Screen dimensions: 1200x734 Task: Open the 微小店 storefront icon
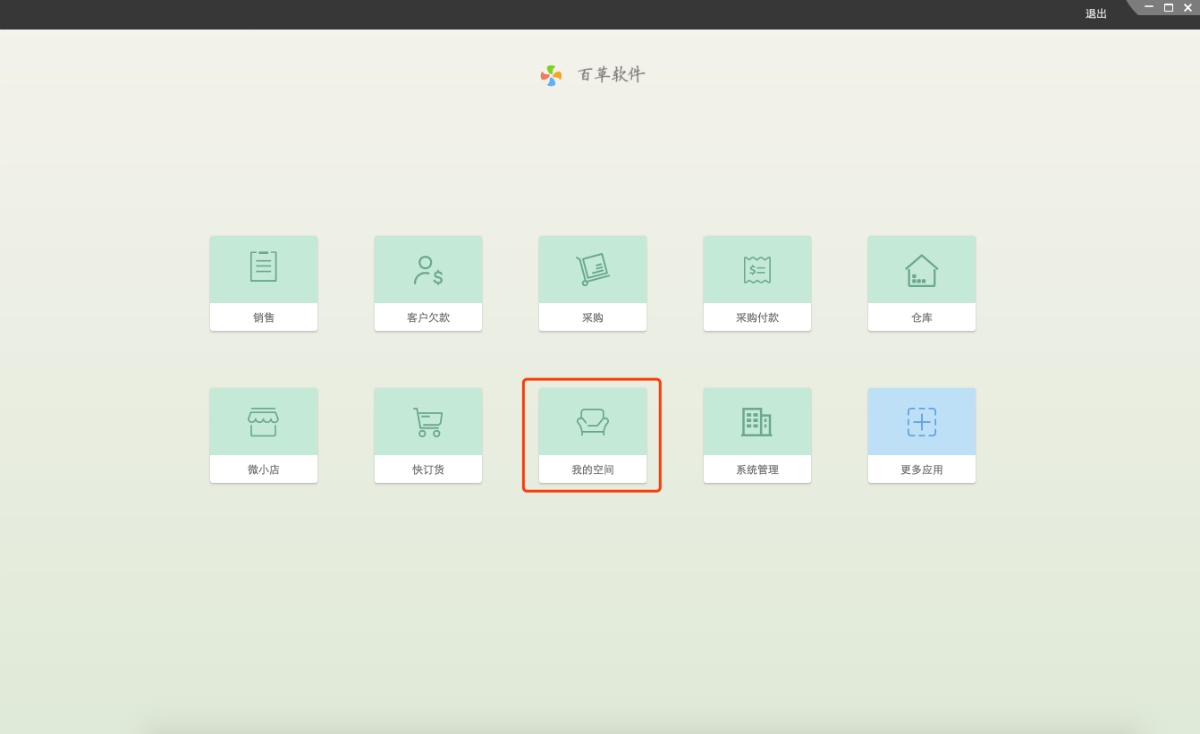pos(263,421)
